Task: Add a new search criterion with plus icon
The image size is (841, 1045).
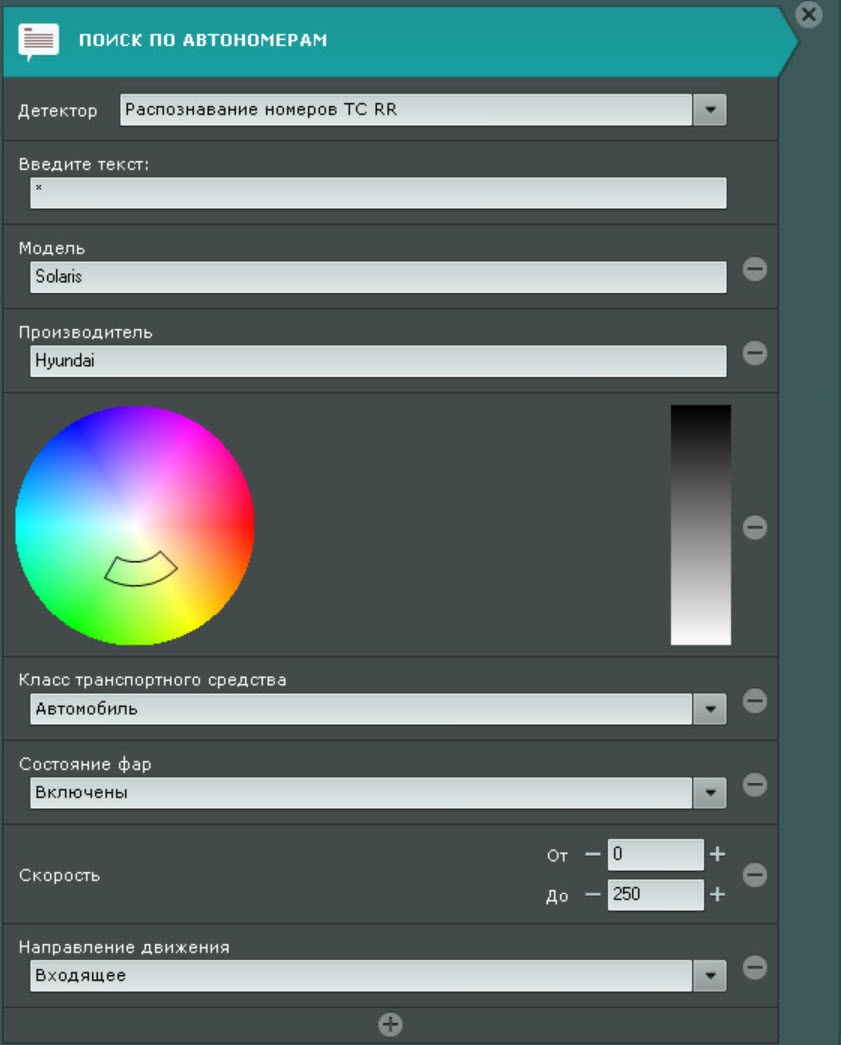Action: [390, 1025]
